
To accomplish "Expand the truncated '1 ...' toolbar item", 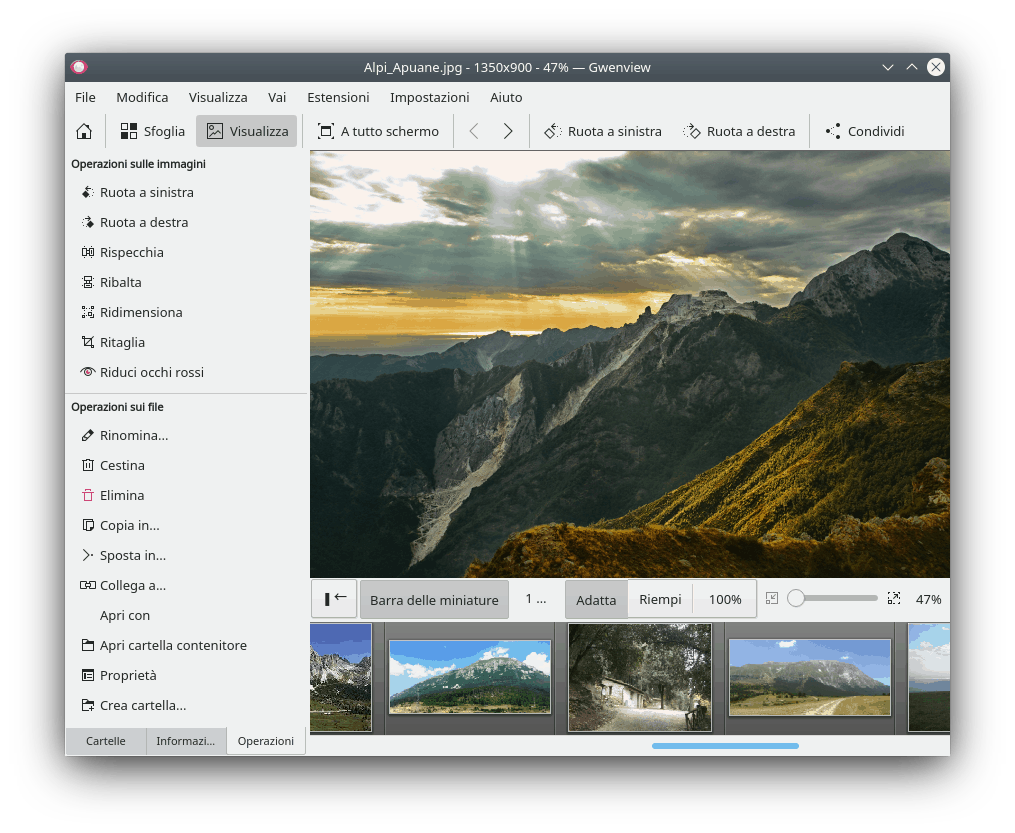I will coord(536,600).
